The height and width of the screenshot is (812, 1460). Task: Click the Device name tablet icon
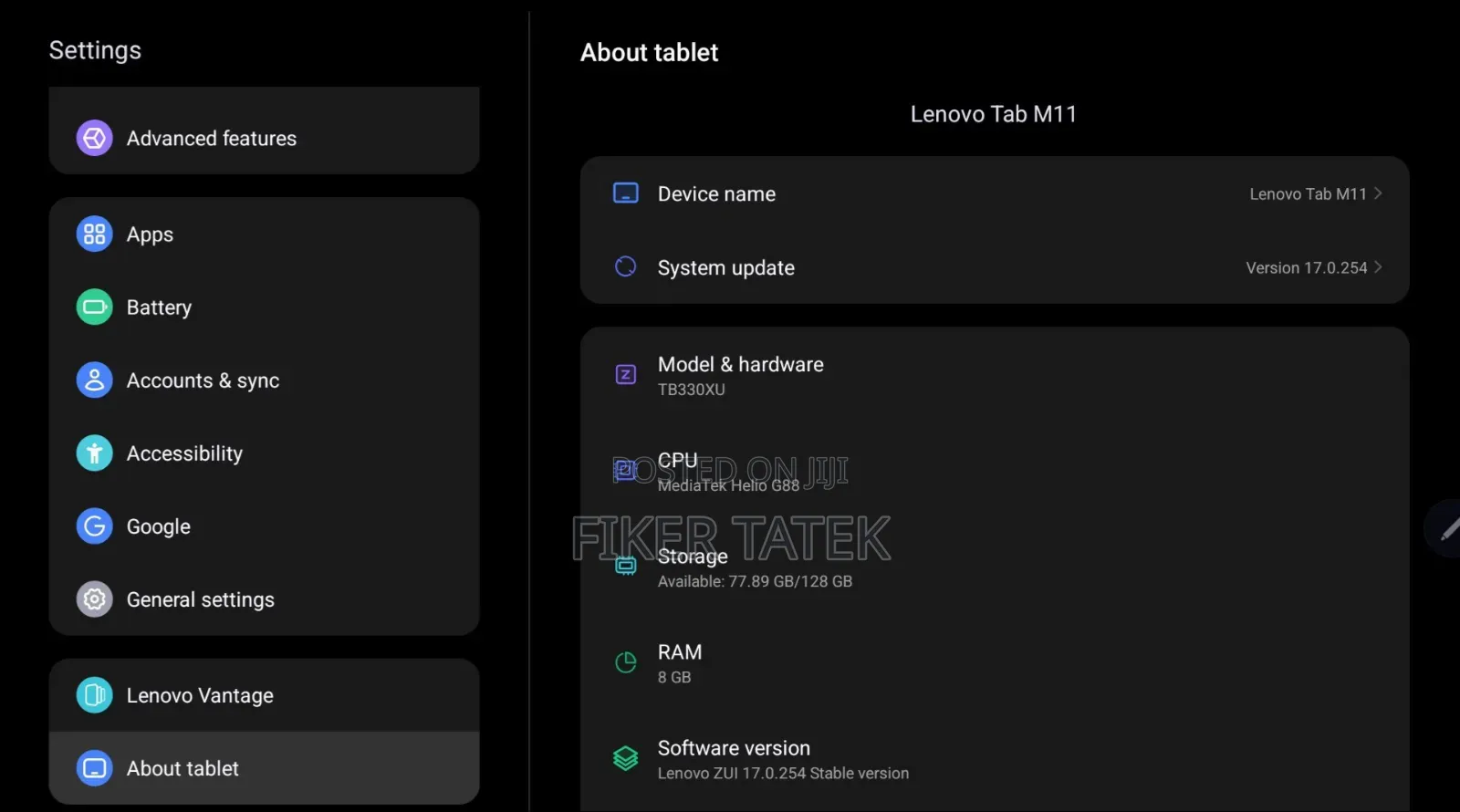[625, 193]
